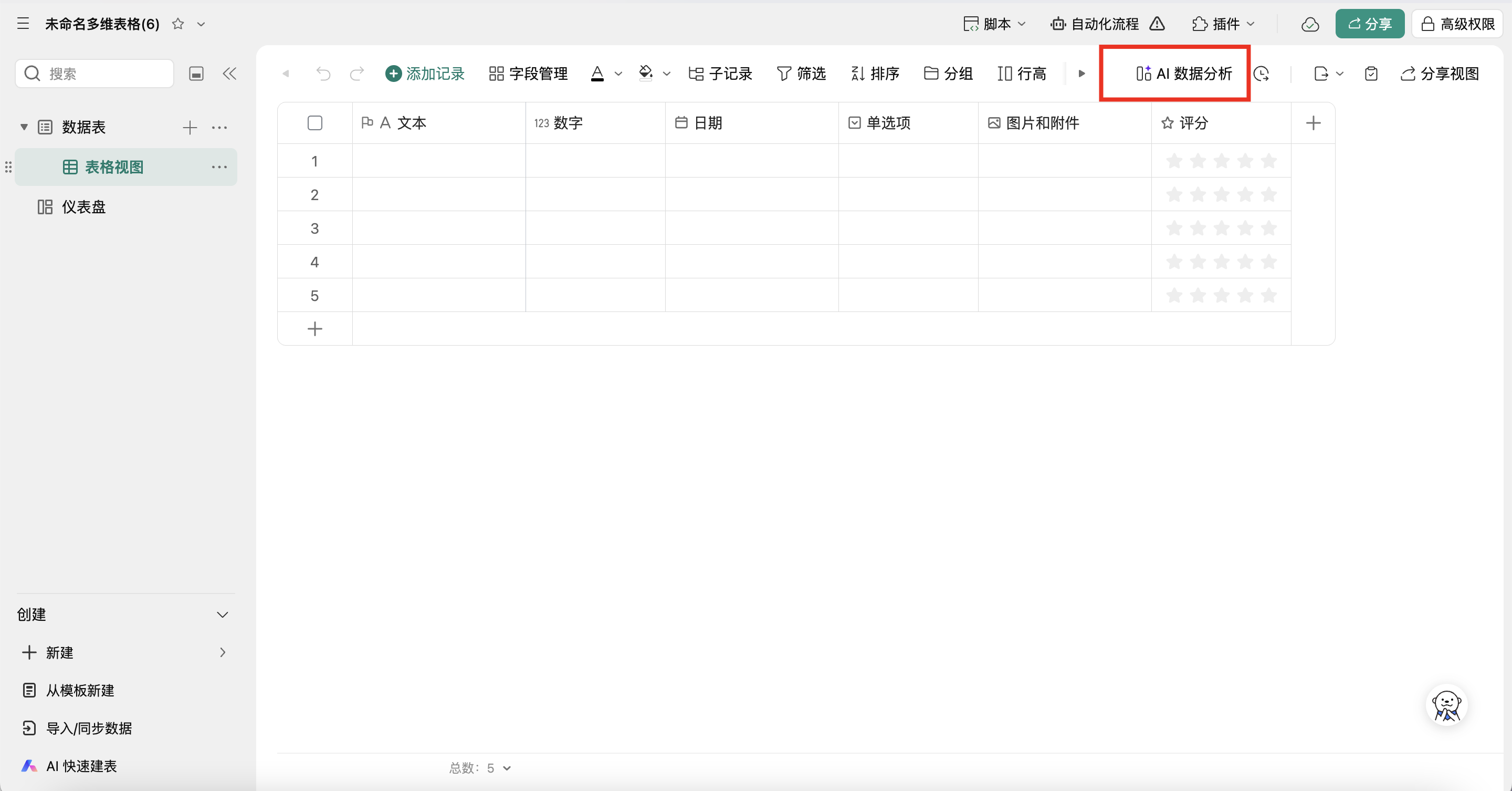Tick the select-all header checkbox

(314, 123)
